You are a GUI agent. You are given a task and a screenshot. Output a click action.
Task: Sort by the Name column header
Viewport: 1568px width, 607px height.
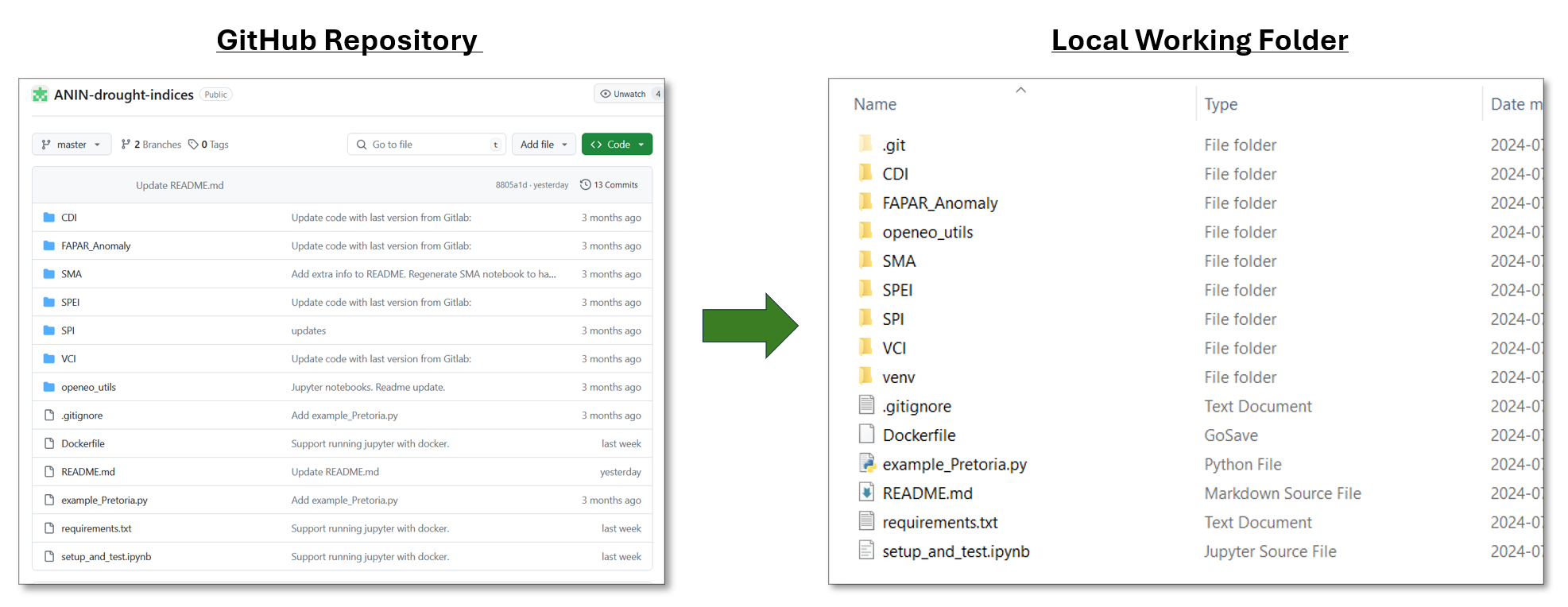pos(875,104)
